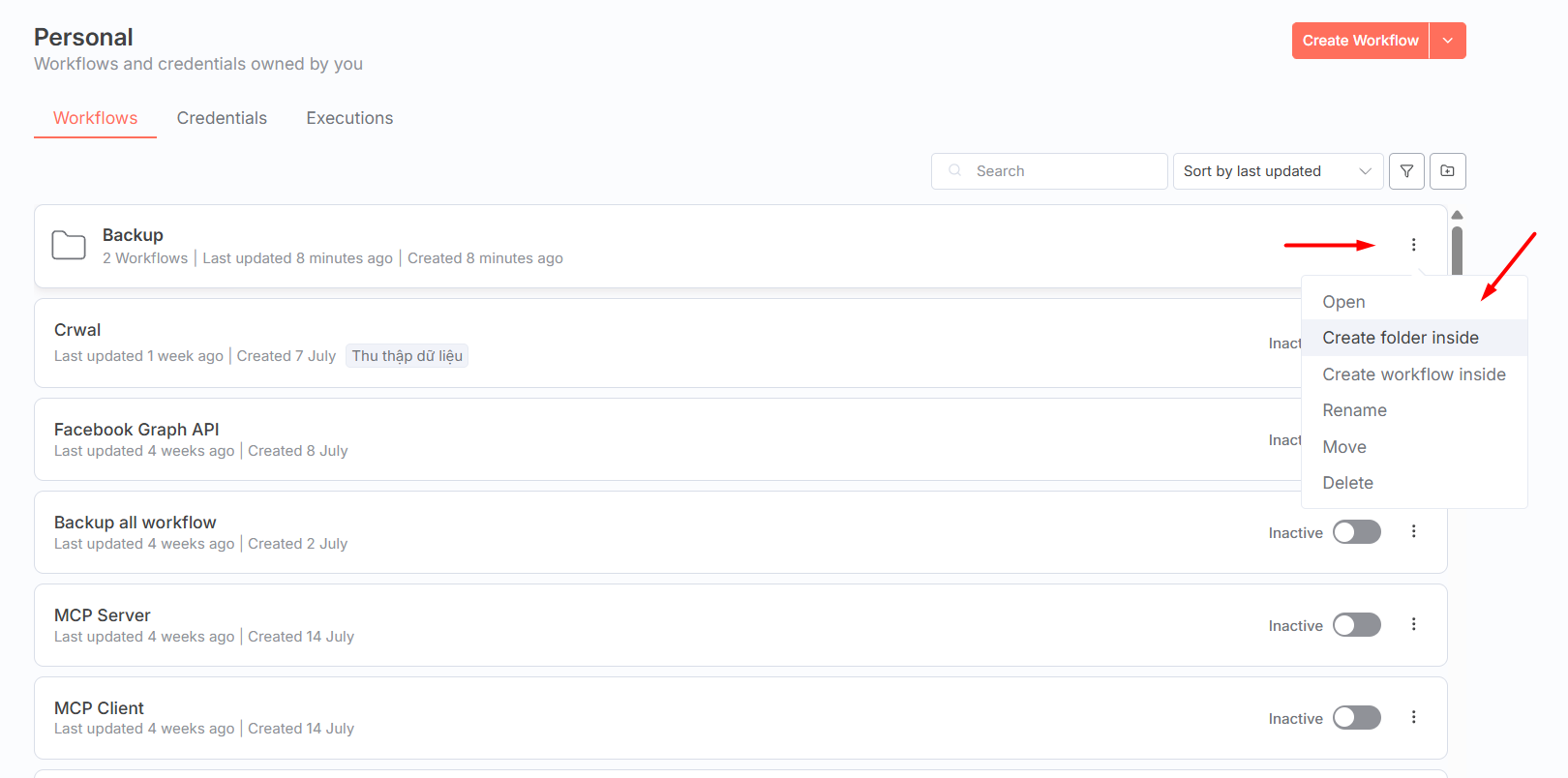The image size is (1568, 778).
Task: Click the Personal heading
Action: click(83, 37)
